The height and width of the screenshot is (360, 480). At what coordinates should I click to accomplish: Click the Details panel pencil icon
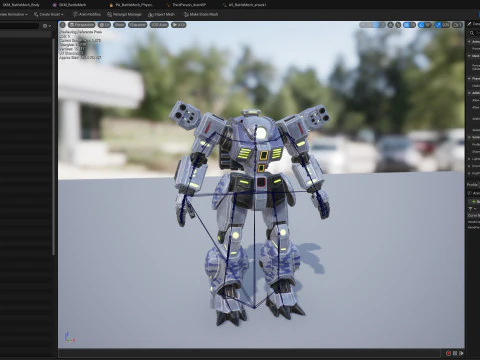pos(469,24)
